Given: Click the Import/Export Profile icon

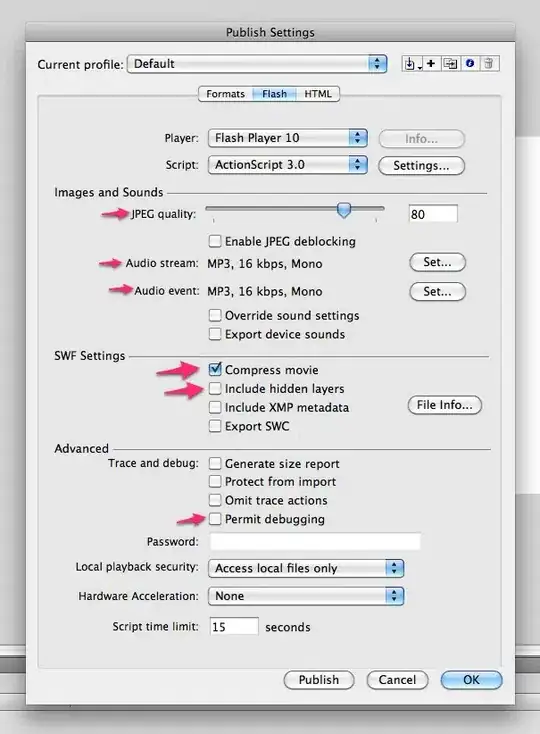Looking at the screenshot, I should 412,64.
